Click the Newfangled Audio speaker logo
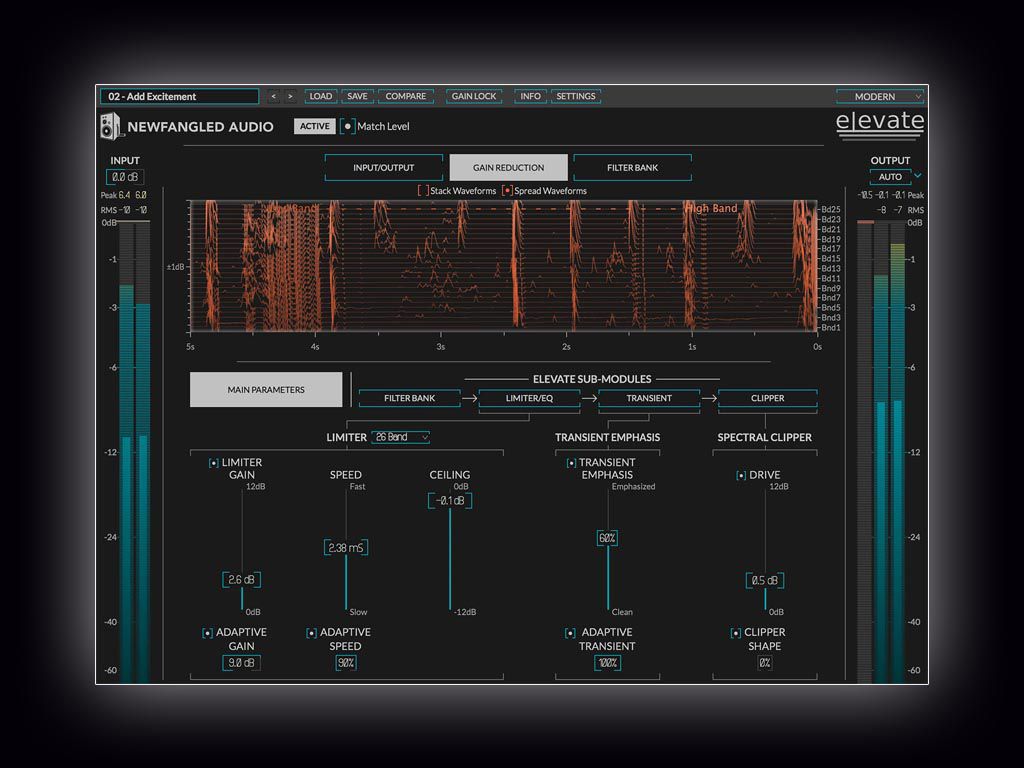Viewport: 1024px width, 768px height. [x=110, y=126]
